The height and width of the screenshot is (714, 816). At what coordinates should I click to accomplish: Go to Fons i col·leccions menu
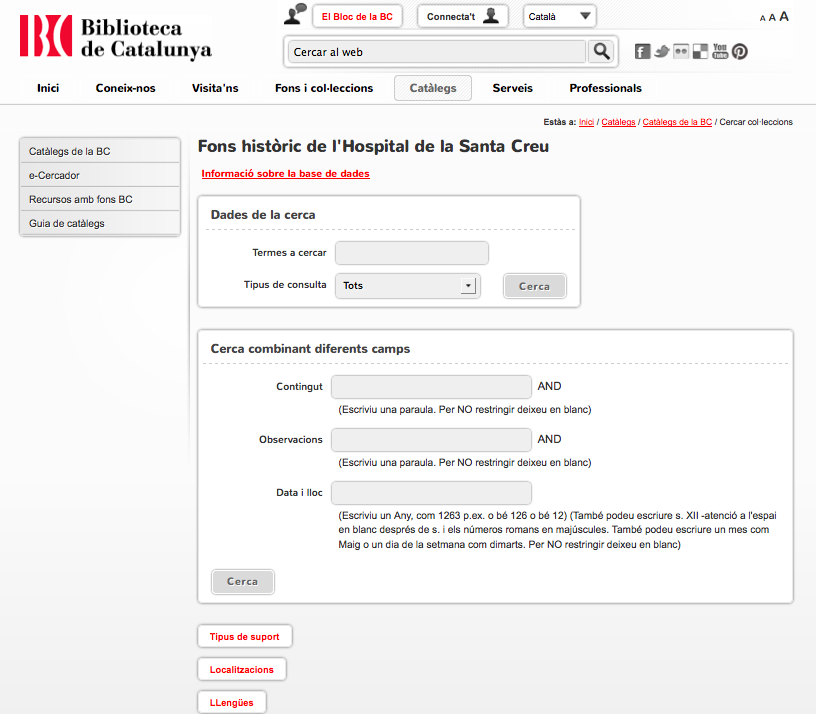(x=324, y=88)
